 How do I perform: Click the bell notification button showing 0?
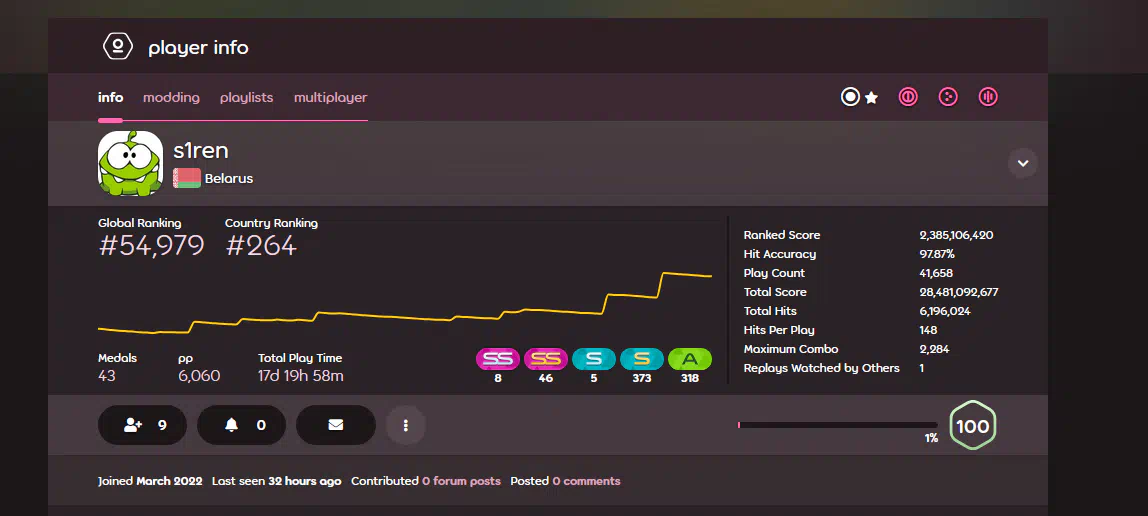pyautogui.click(x=244, y=425)
